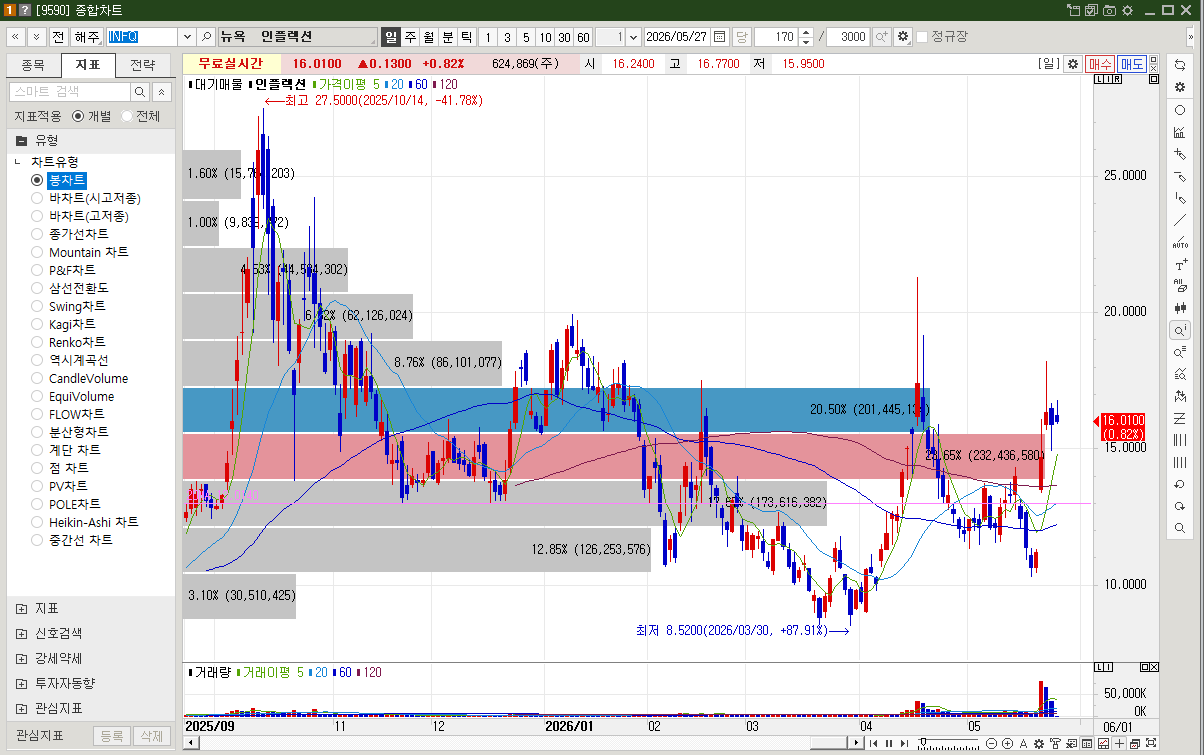Screen dimensions: 1204x755
Task: Expand the 투자자동향 tree section
Action: [x=21, y=683]
